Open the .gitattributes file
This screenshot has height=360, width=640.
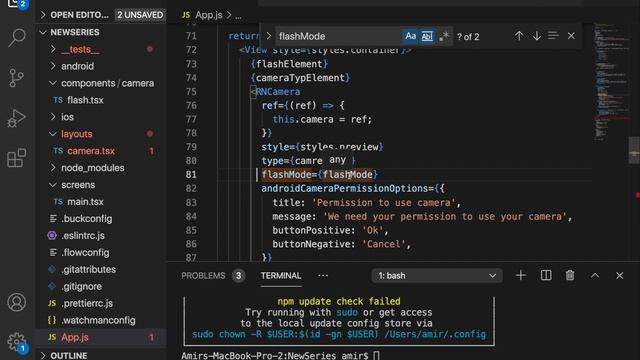pos(102,269)
